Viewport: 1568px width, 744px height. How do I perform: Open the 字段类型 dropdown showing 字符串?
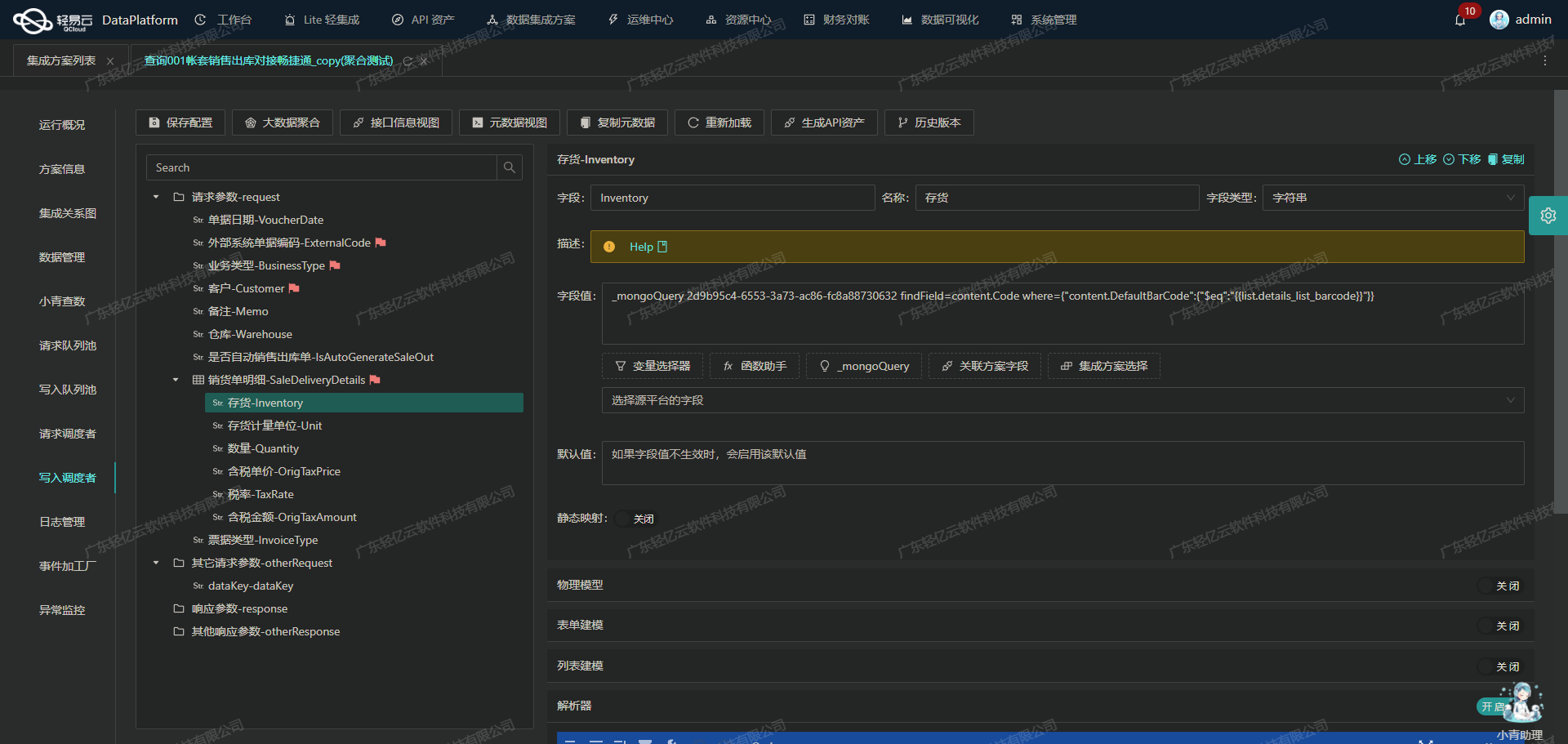coord(1392,197)
